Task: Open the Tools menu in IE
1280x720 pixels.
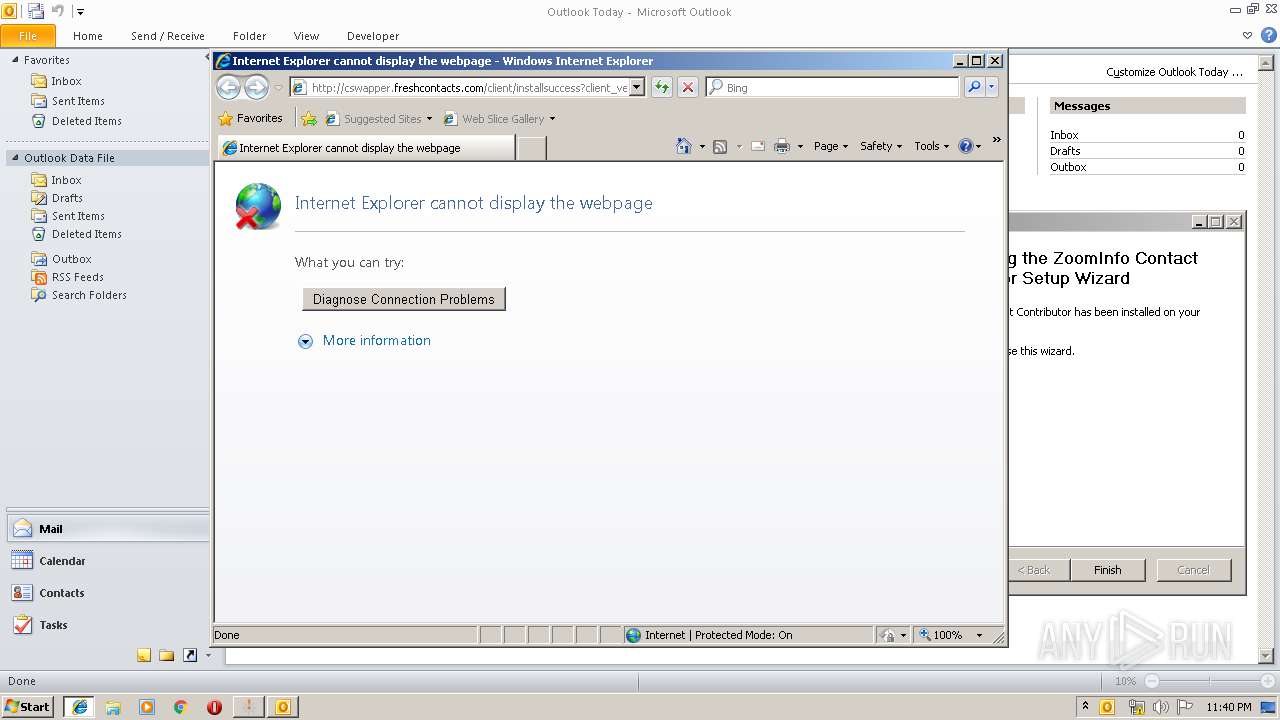Action: (x=932, y=146)
